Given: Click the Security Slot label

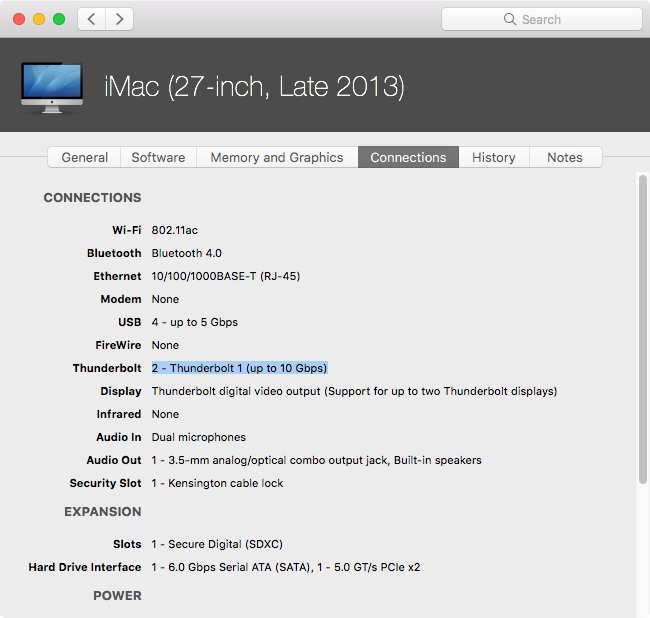Looking at the screenshot, I should click(105, 483).
